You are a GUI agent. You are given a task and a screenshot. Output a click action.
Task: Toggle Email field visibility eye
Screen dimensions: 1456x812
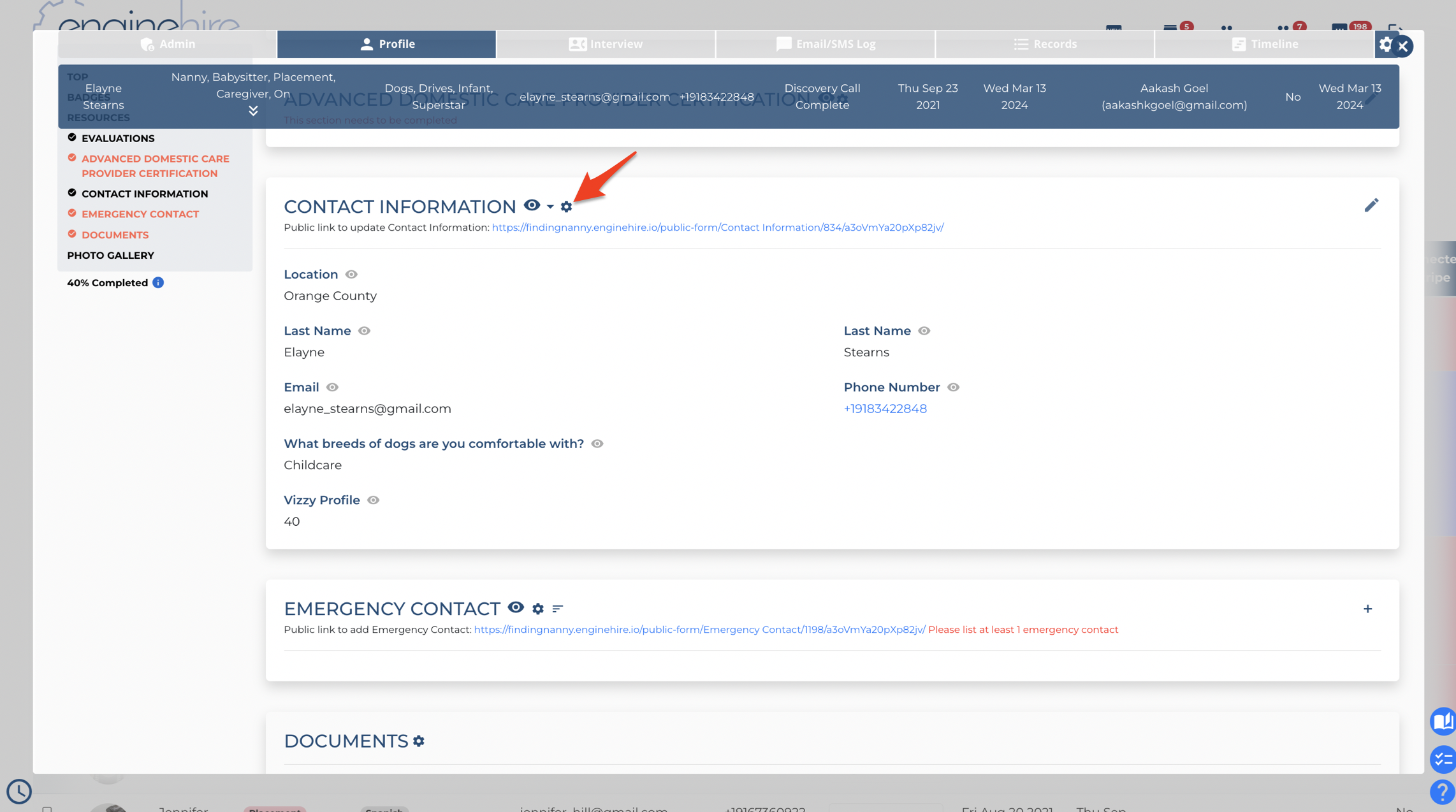tap(332, 387)
